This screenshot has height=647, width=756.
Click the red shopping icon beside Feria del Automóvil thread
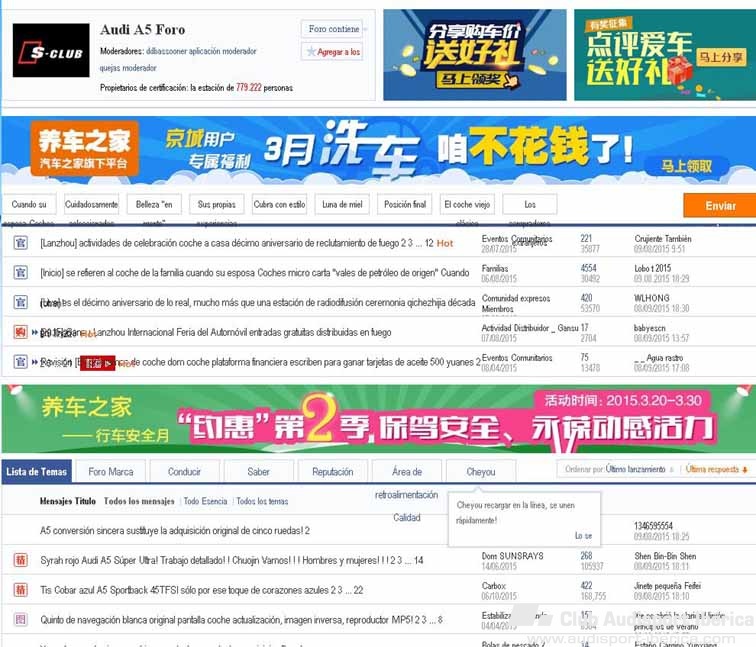20,332
